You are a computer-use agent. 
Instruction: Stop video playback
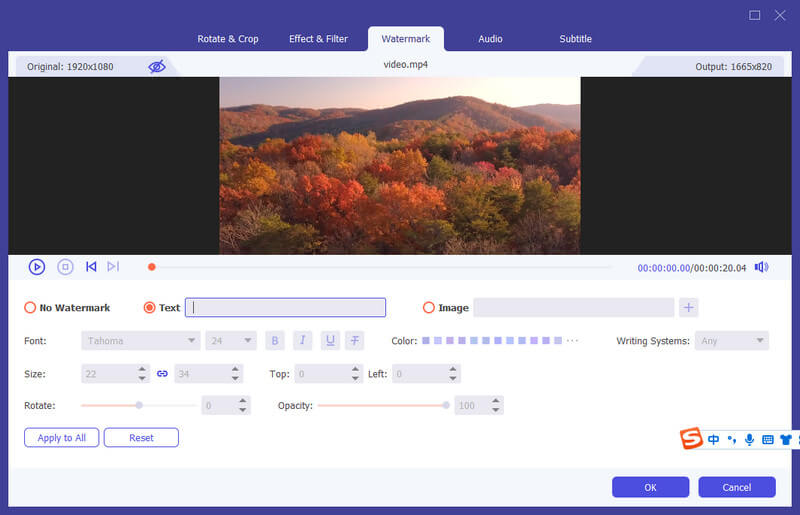coord(65,266)
